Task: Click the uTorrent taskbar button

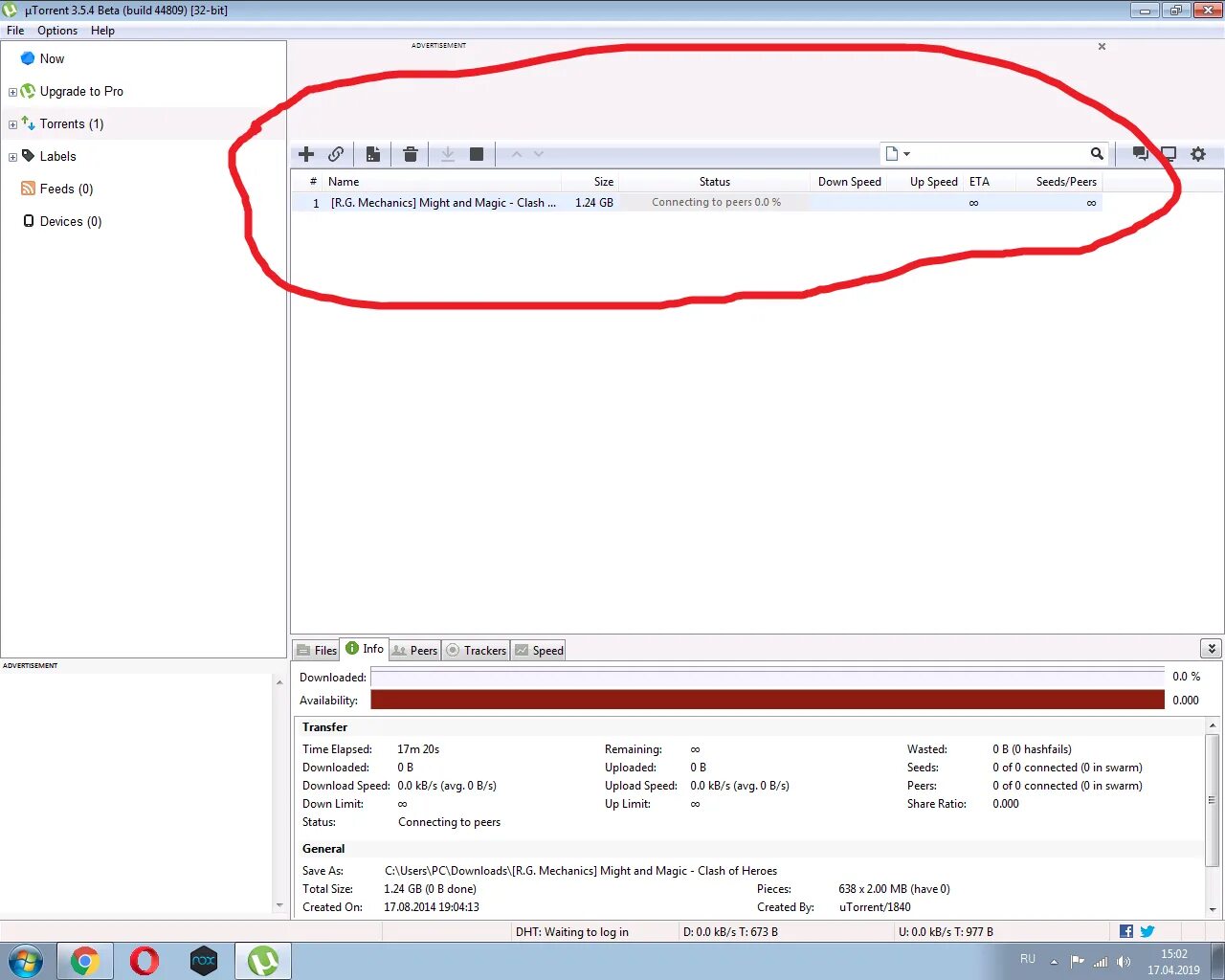Action: point(263,961)
